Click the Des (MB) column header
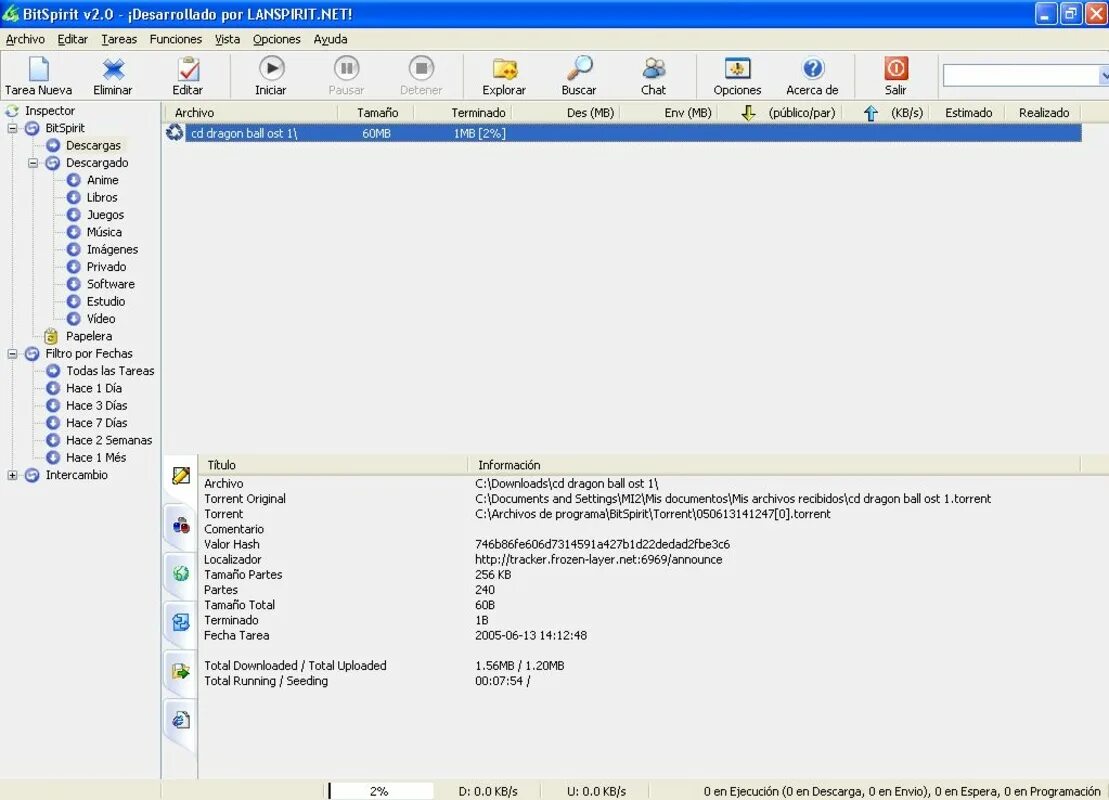Viewport: 1109px width, 800px height. [x=568, y=112]
